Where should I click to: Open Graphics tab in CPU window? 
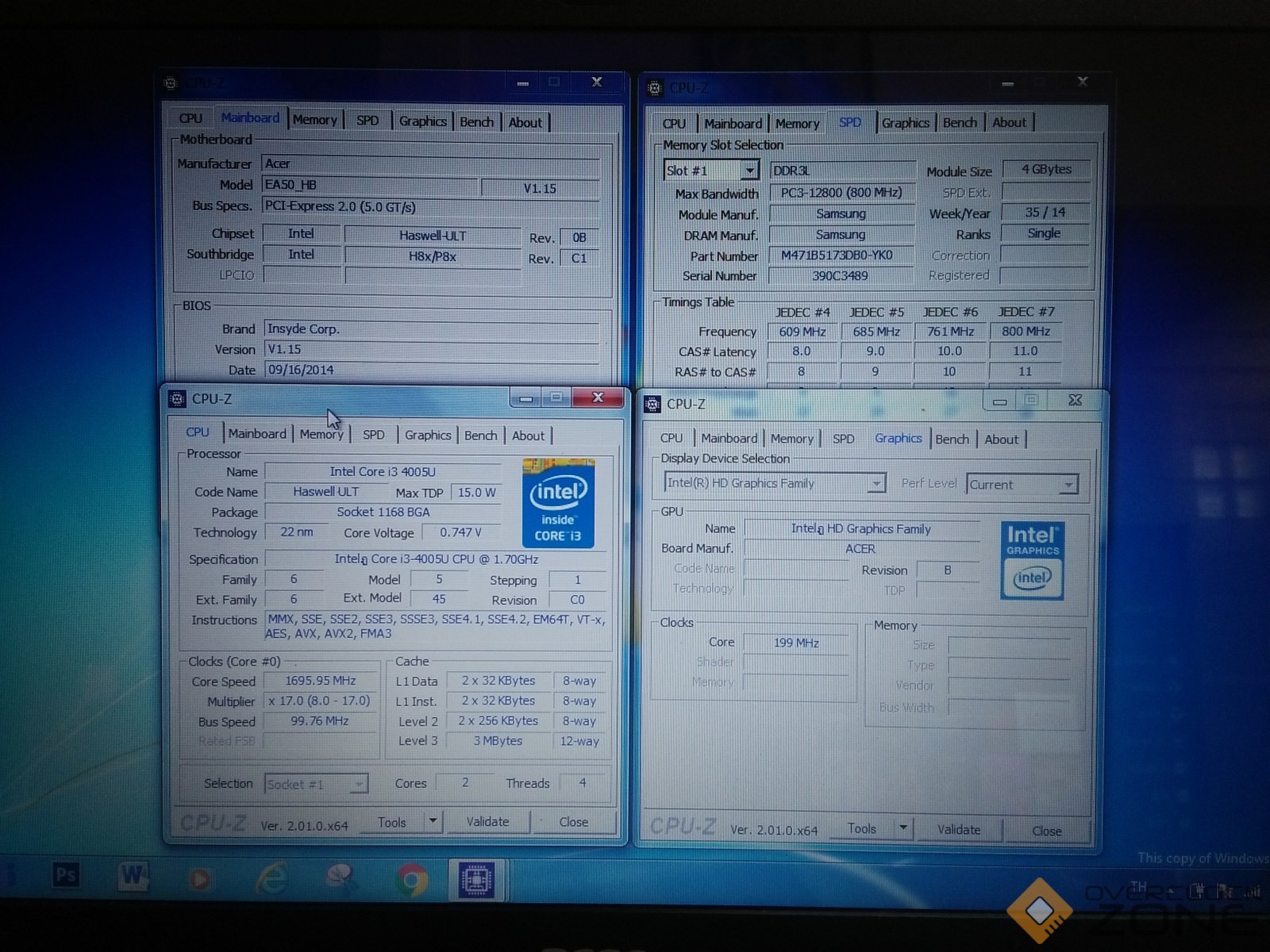(427, 435)
